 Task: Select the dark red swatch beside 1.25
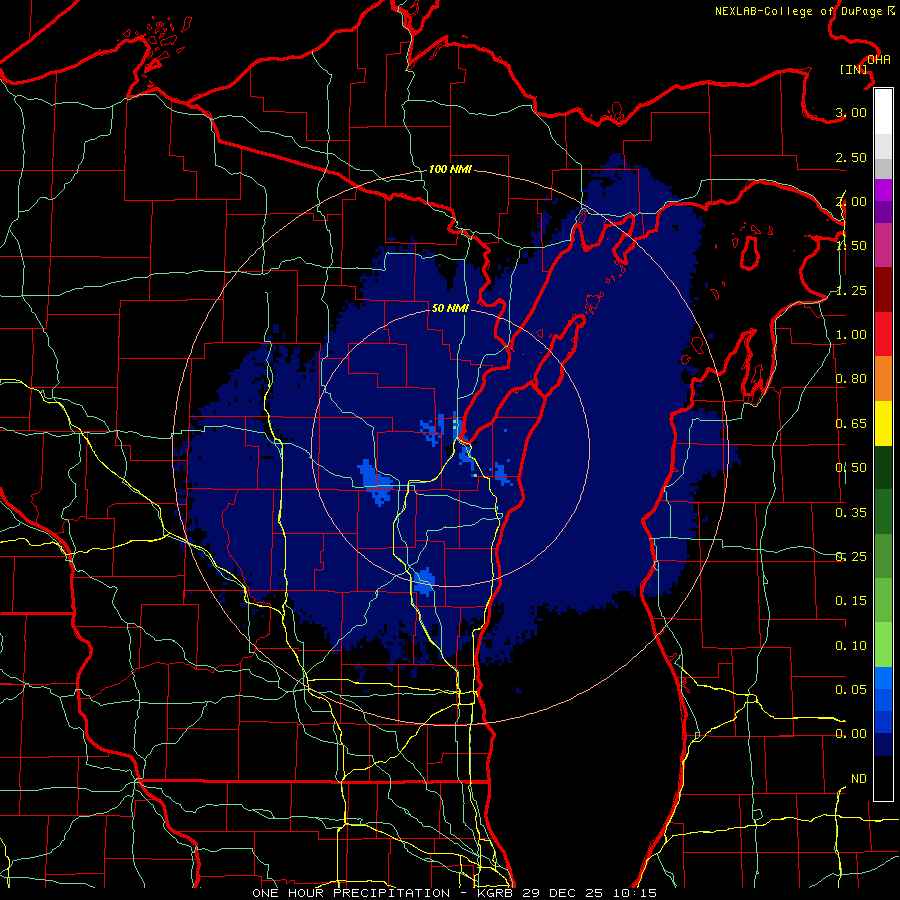[x=883, y=290]
